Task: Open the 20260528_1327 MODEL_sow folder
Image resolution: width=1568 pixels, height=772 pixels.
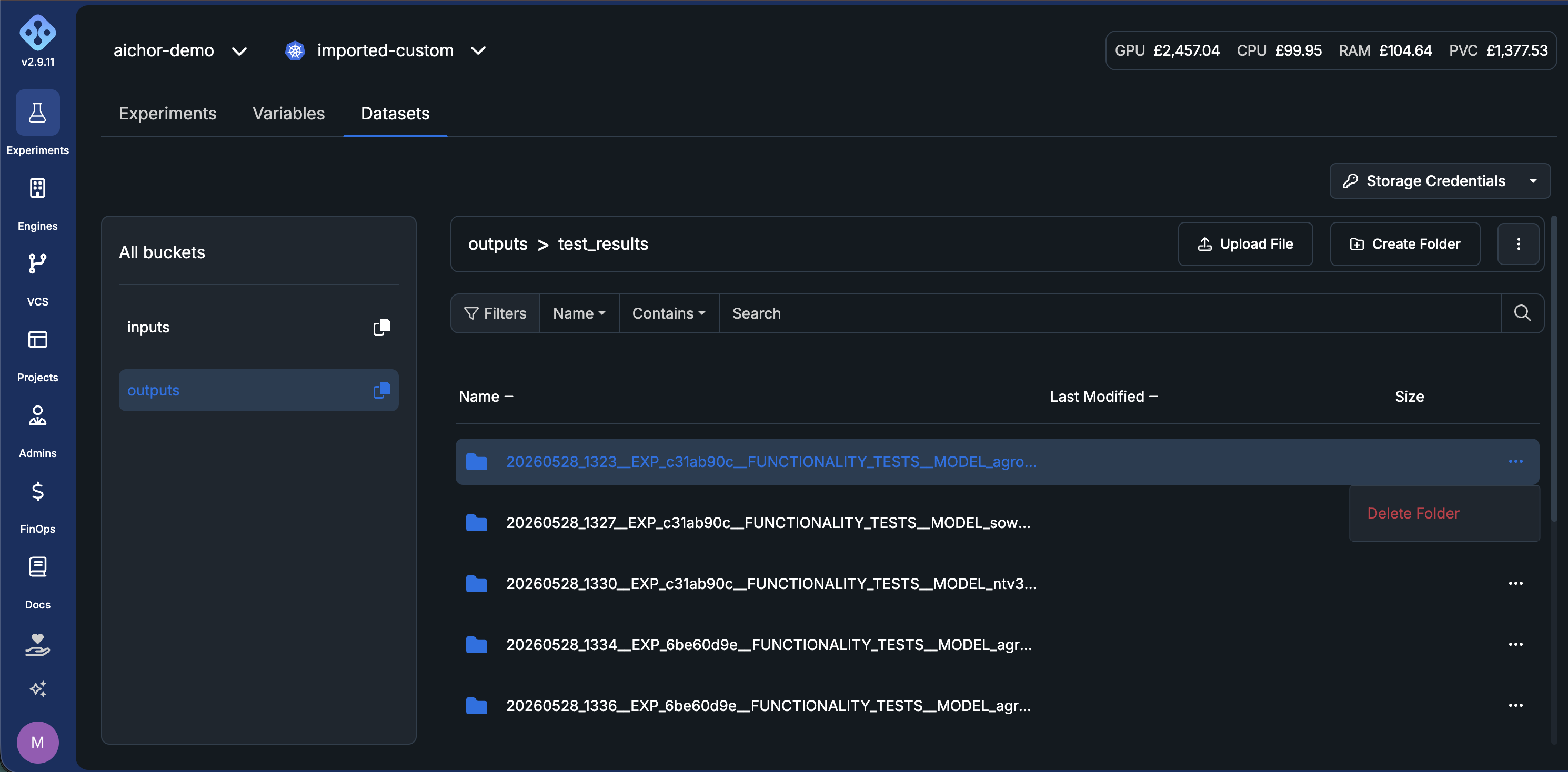Action: pyautogui.click(x=768, y=523)
